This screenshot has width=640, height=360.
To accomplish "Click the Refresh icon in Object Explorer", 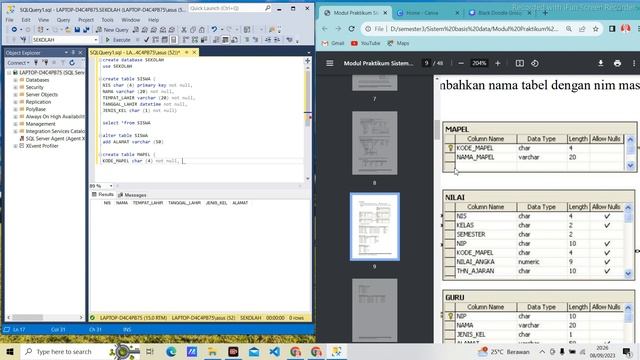I will 72,63.
